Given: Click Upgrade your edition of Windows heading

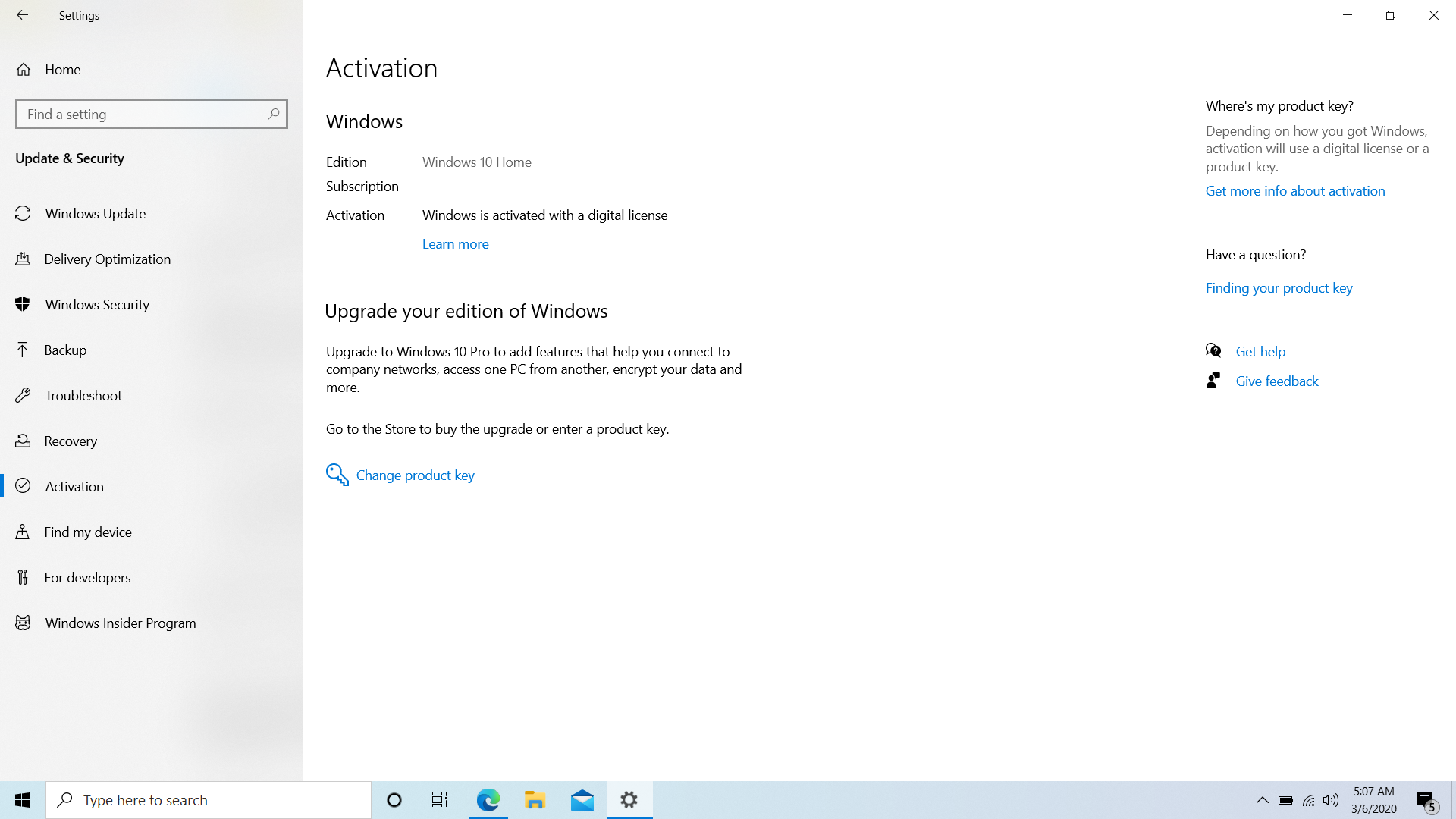Looking at the screenshot, I should 466,312.
